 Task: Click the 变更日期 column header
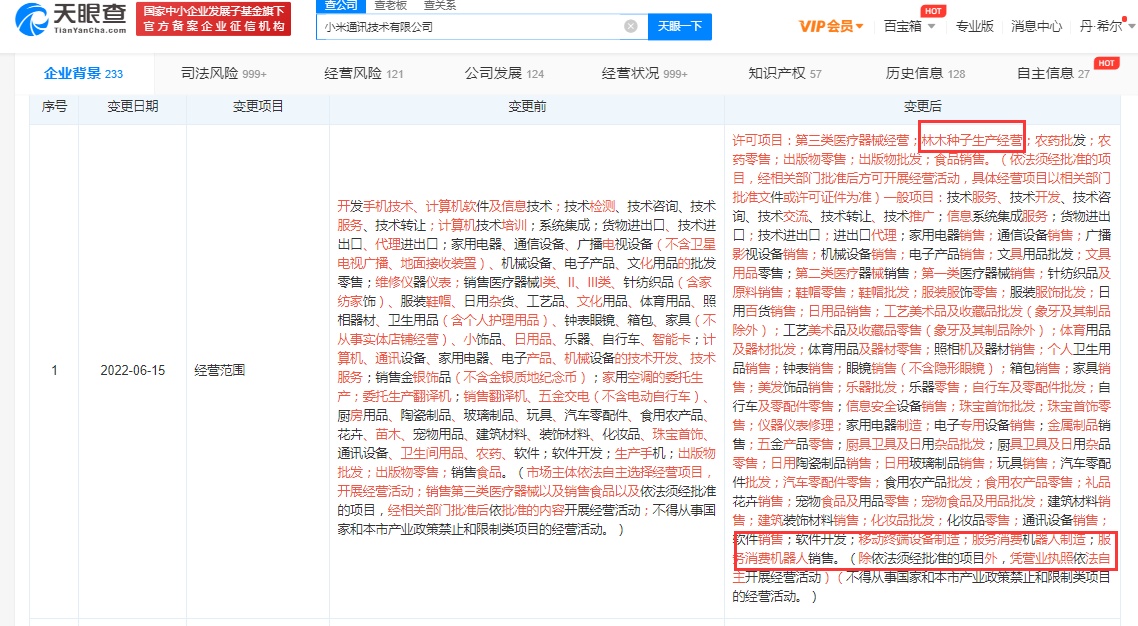[x=132, y=107]
